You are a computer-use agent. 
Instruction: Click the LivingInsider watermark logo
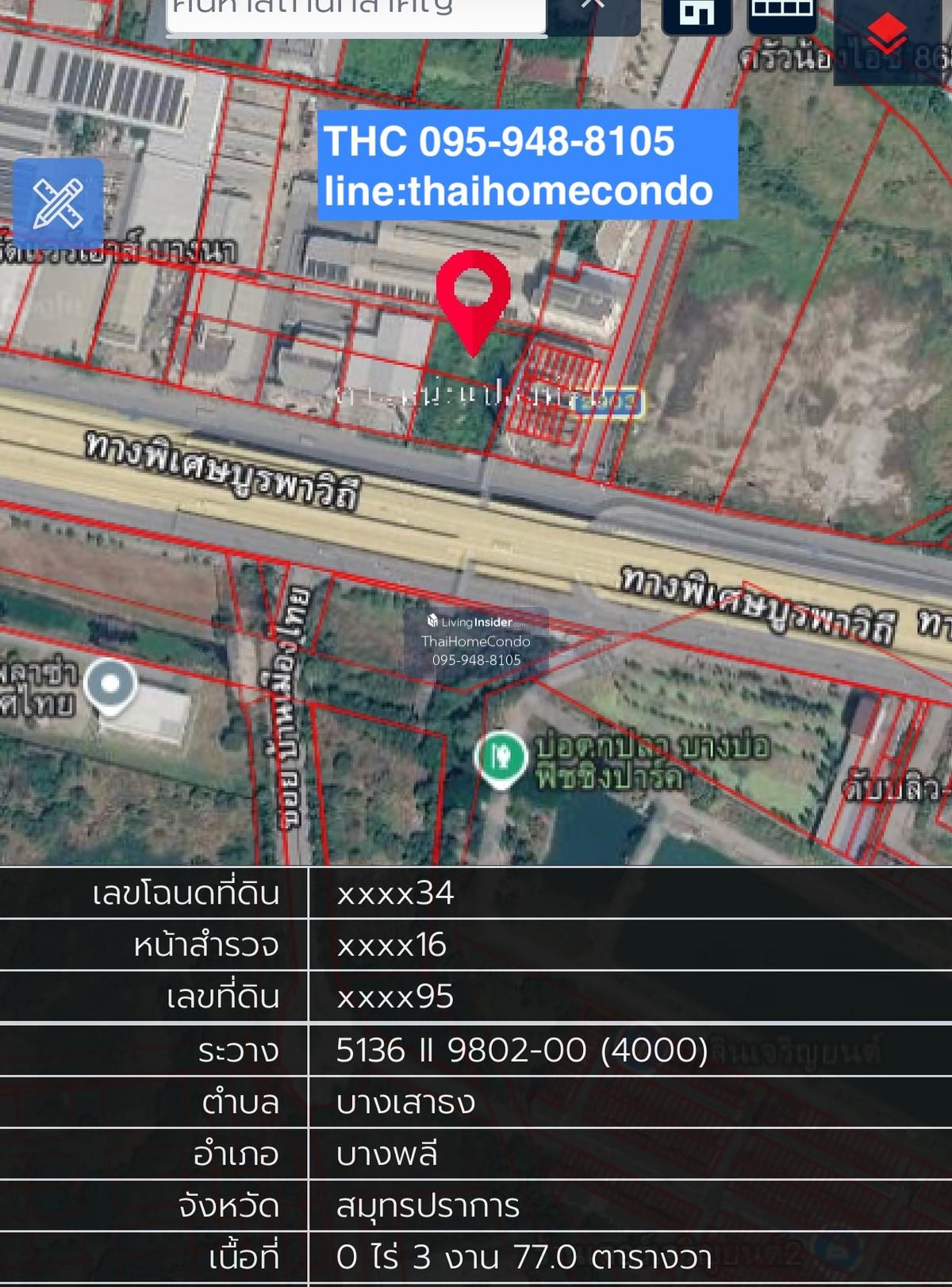coord(476,622)
